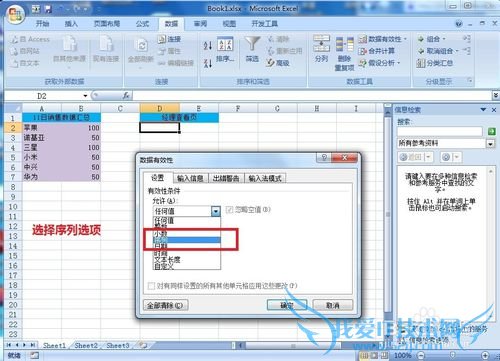Open 所有参考资料 dropdown in research pane

[491, 144]
